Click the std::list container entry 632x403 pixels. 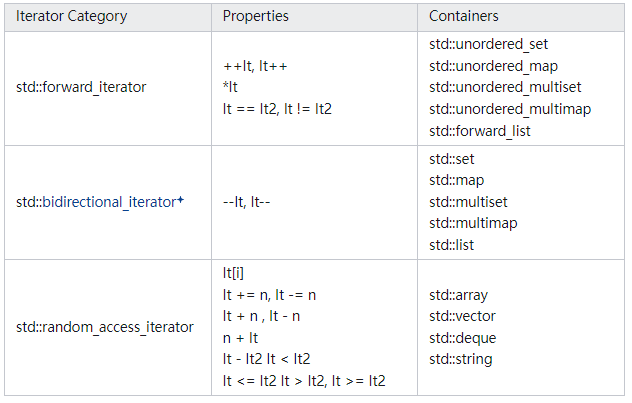(x=453, y=245)
